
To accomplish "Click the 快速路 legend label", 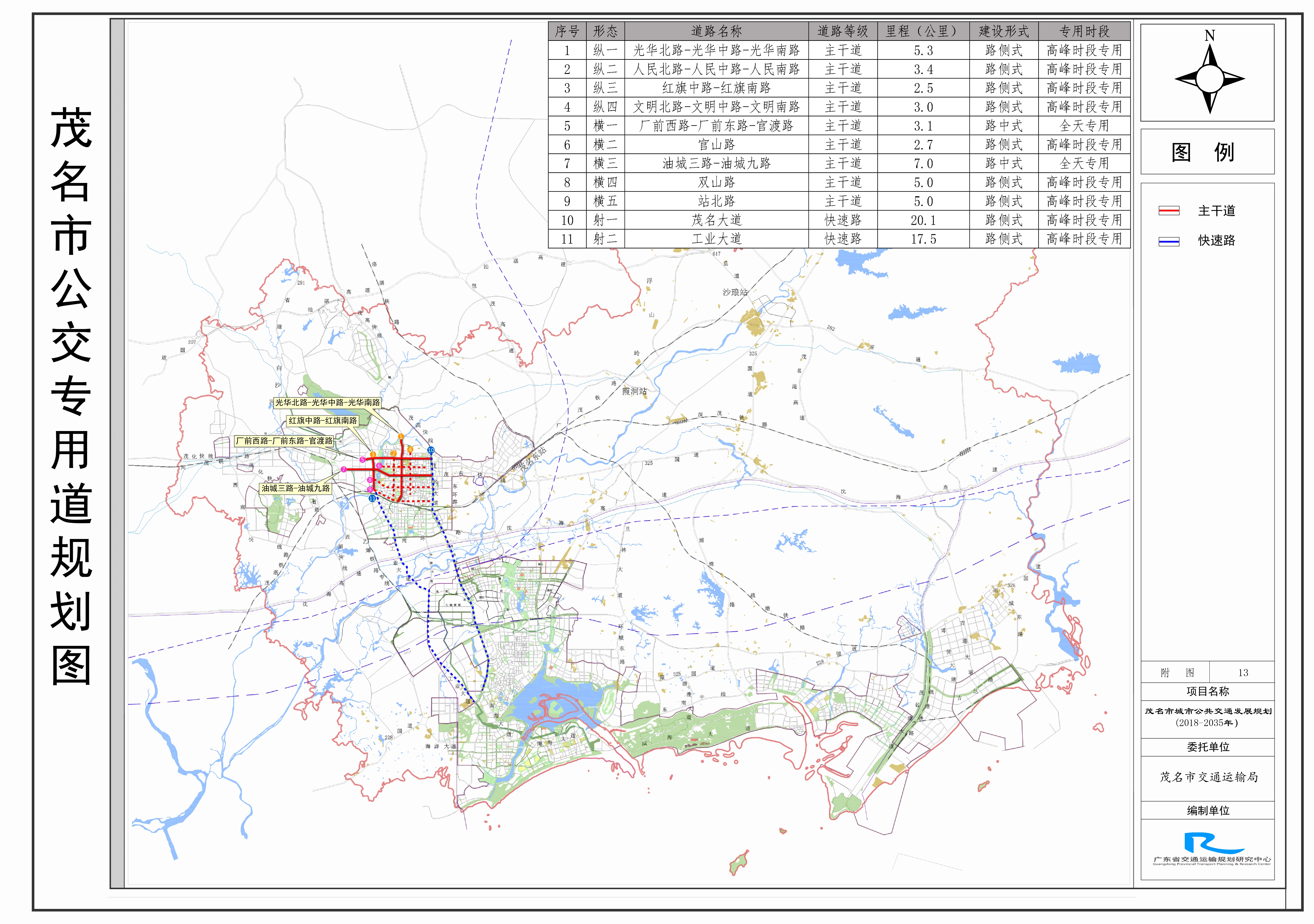I will tap(1217, 241).
